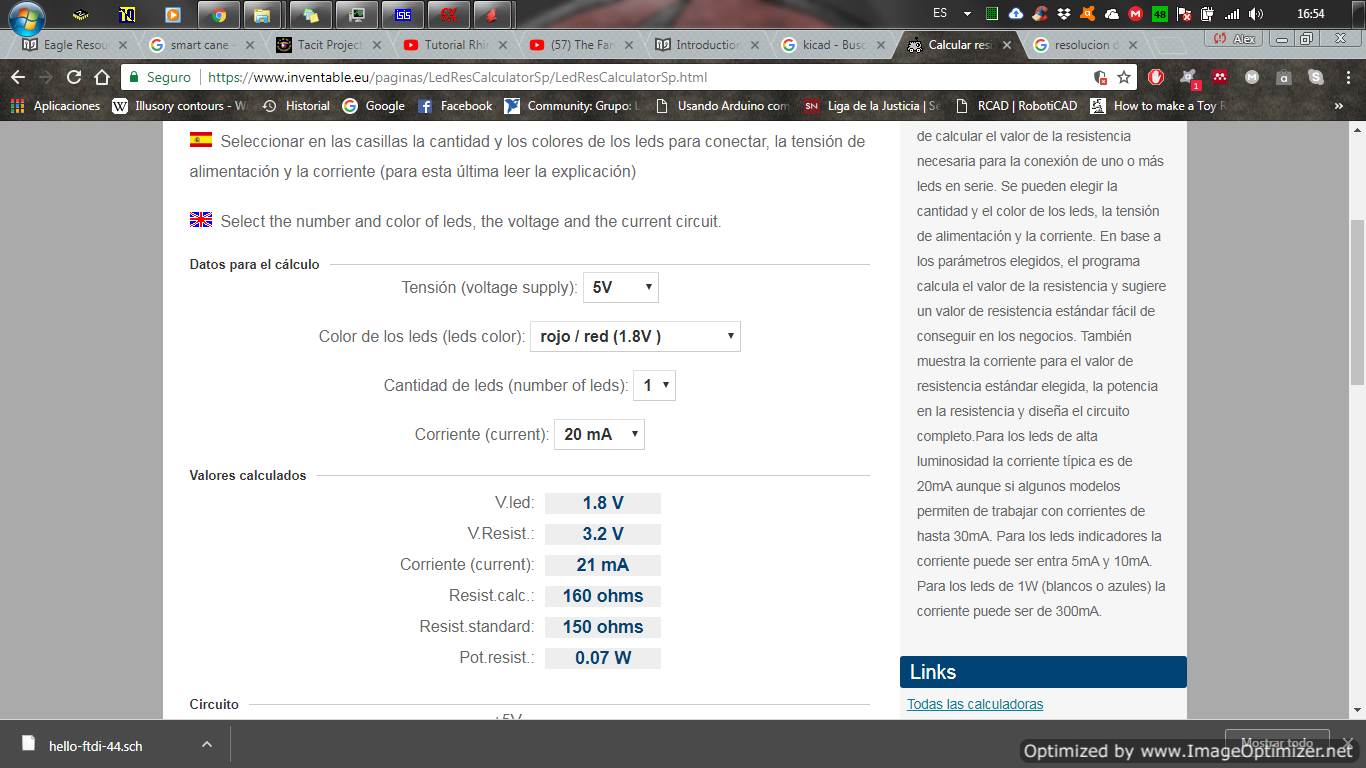Image resolution: width=1366 pixels, height=768 pixels.
Task: Open Chrome's three-dot menu
Action: tap(1347, 77)
